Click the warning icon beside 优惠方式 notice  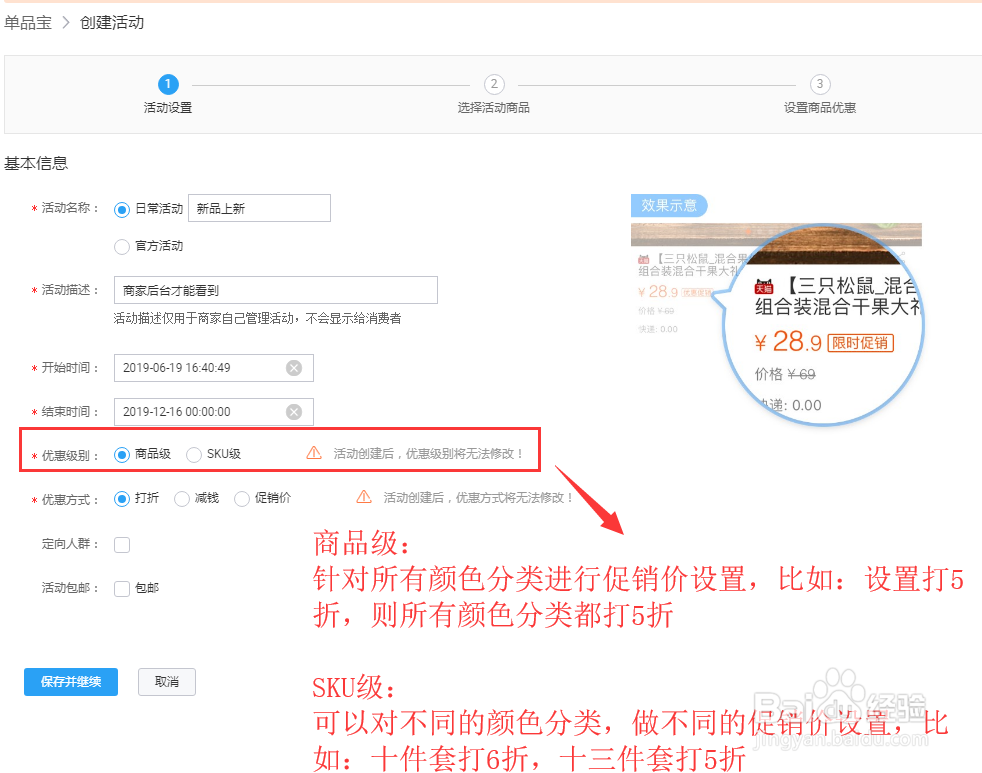click(x=365, y=498)
